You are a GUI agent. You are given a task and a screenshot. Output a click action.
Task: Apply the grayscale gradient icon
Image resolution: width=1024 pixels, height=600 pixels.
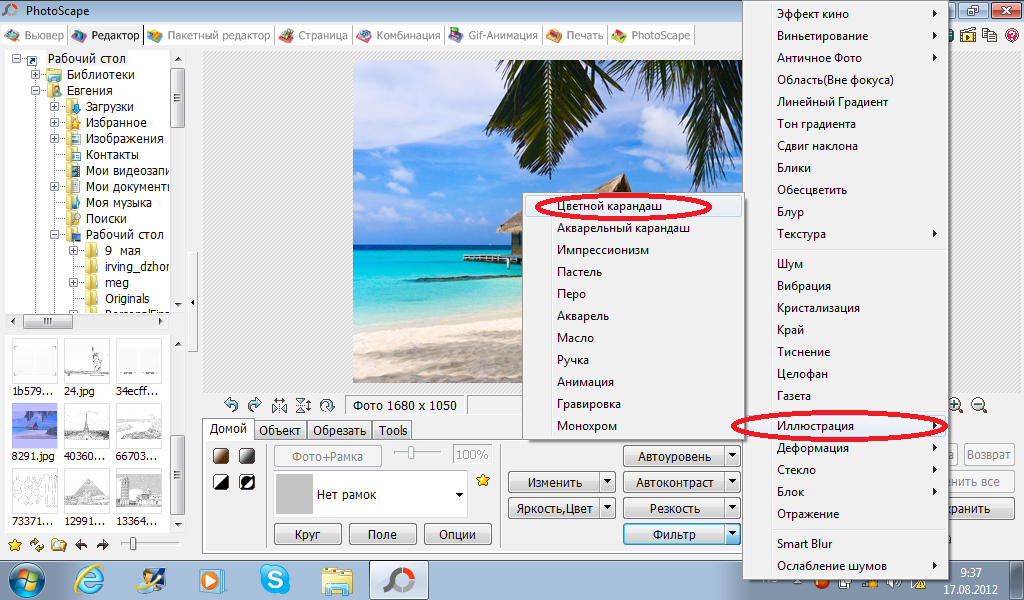tap(247, 456)
